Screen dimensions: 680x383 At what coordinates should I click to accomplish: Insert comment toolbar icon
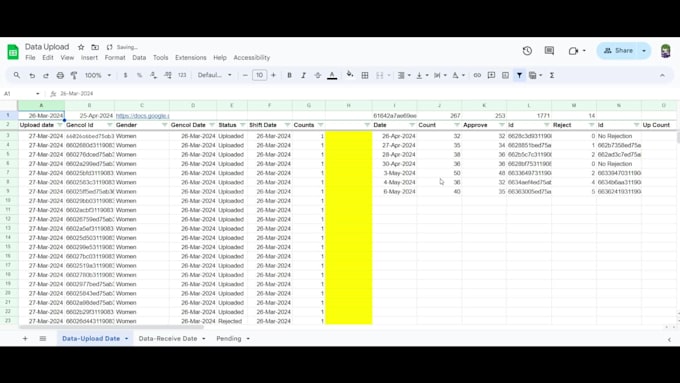[x=491, y=75]
